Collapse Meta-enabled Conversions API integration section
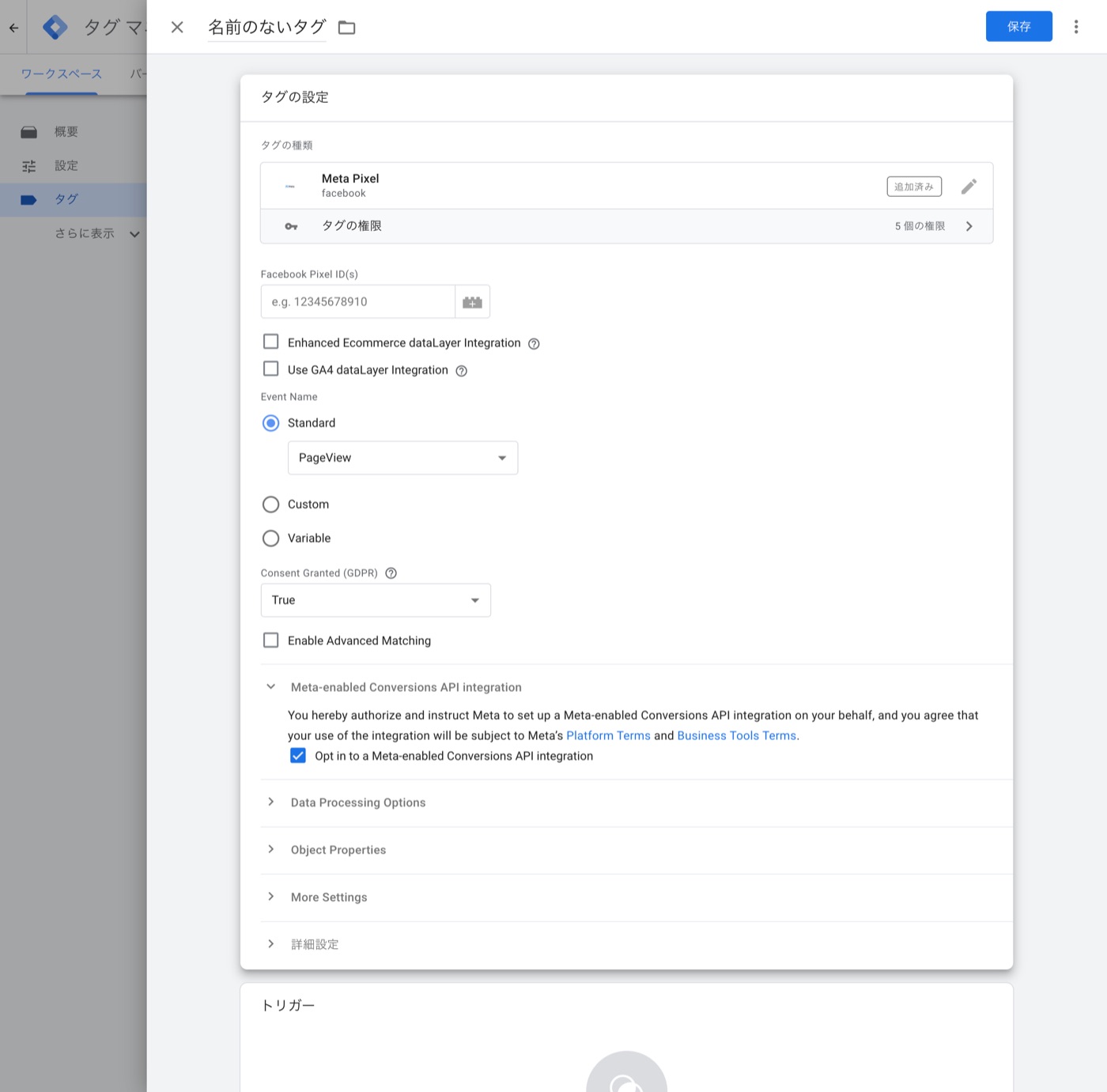Viewport: 1107px width, 1092px height. tap(271, 687)
